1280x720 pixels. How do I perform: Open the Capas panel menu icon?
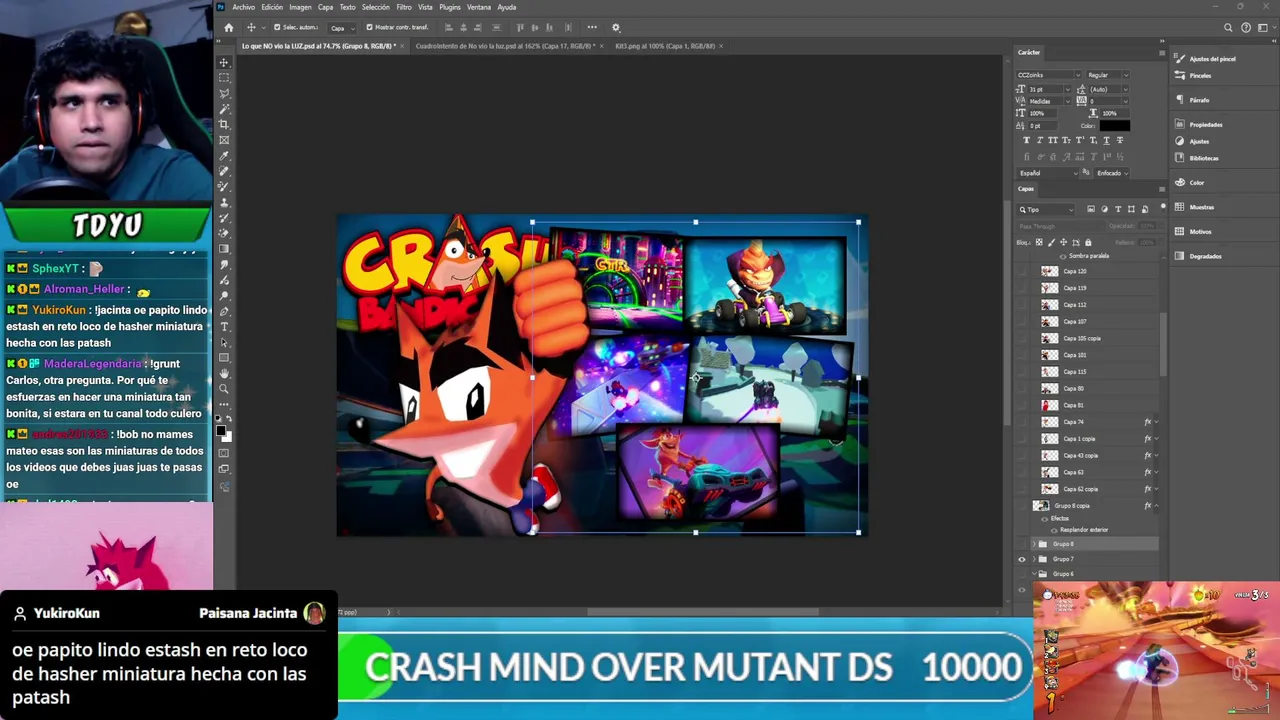point(1161,188)
